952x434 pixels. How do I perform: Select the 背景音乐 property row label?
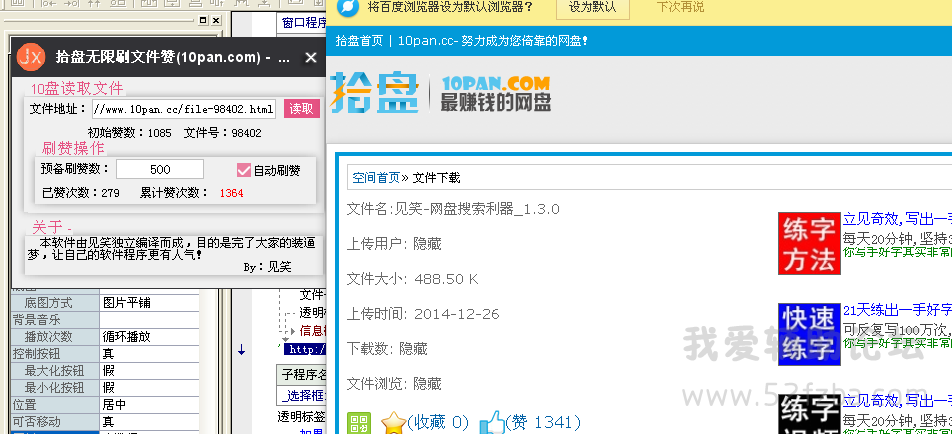coord(55,319)
